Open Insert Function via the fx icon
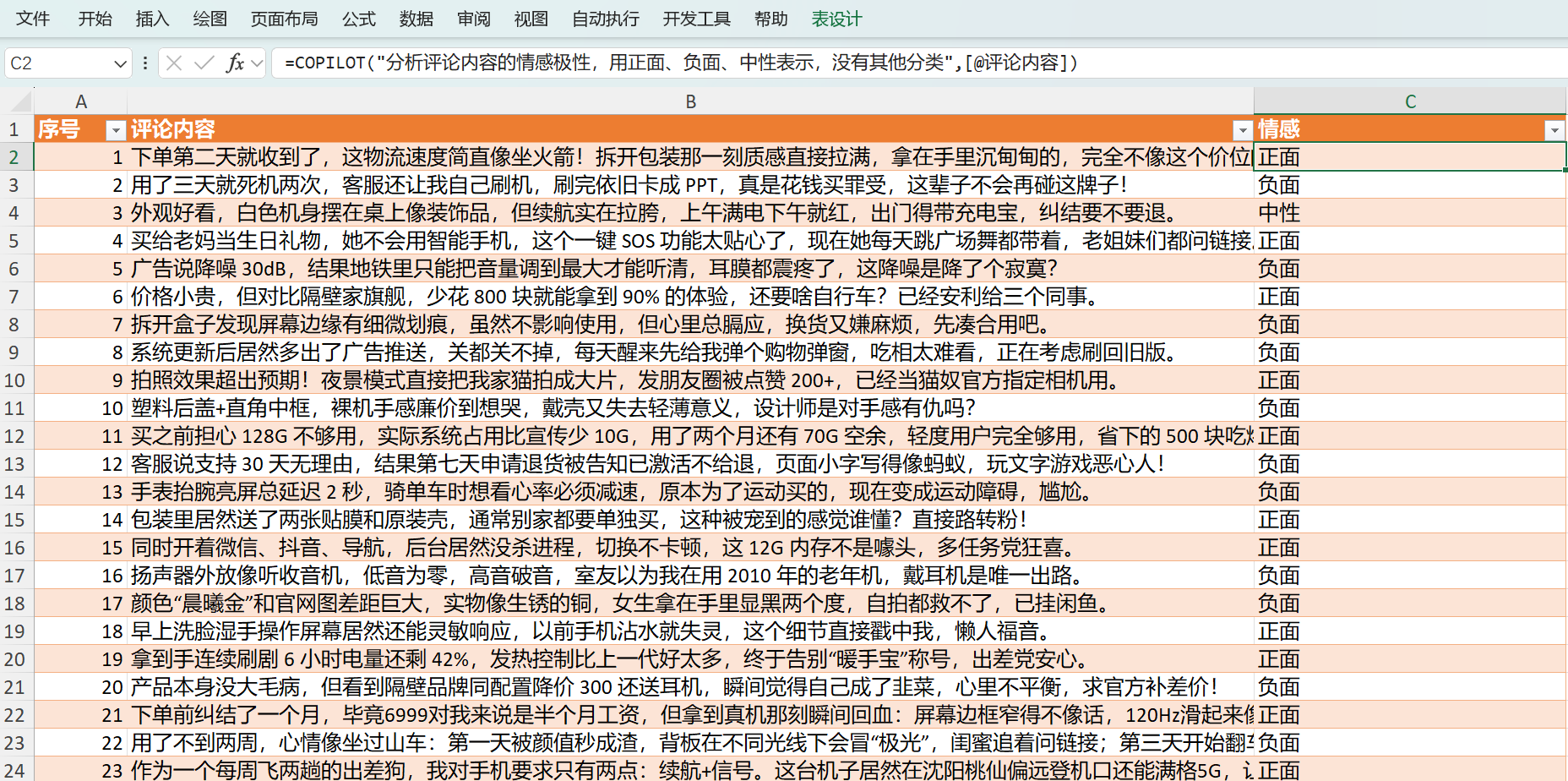 click(x=235, y=63)
